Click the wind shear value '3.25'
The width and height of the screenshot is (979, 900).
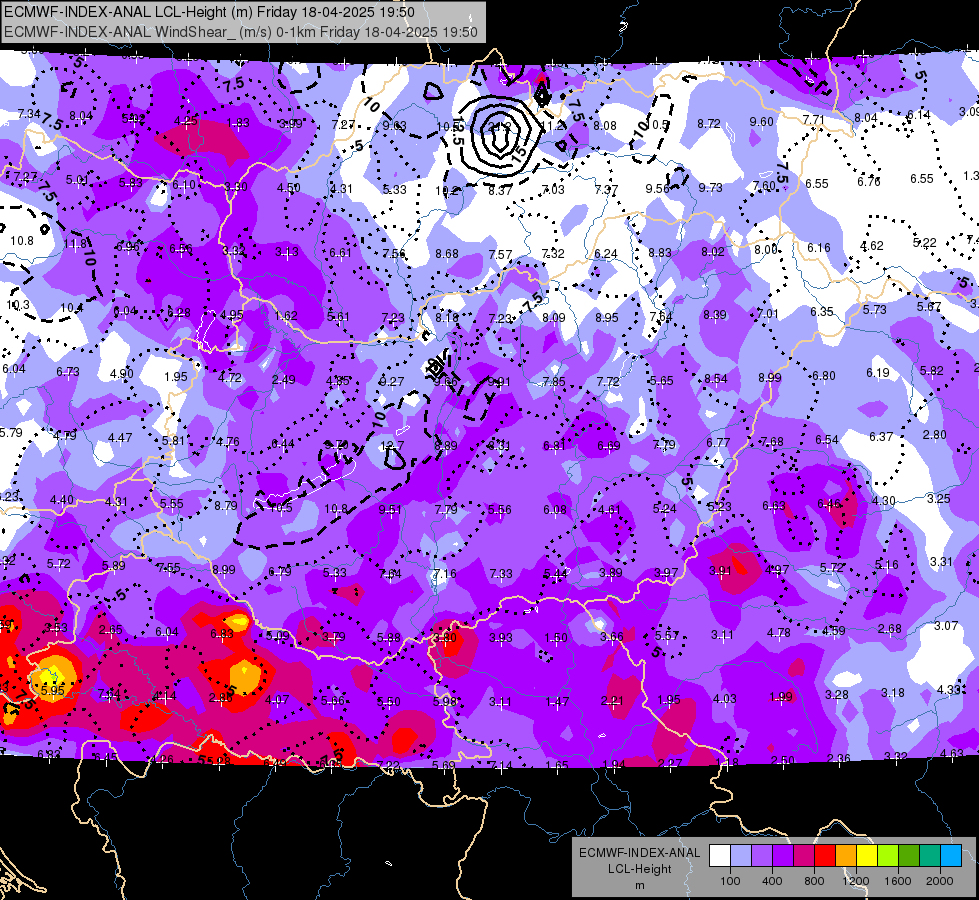(x=938, y=498)
